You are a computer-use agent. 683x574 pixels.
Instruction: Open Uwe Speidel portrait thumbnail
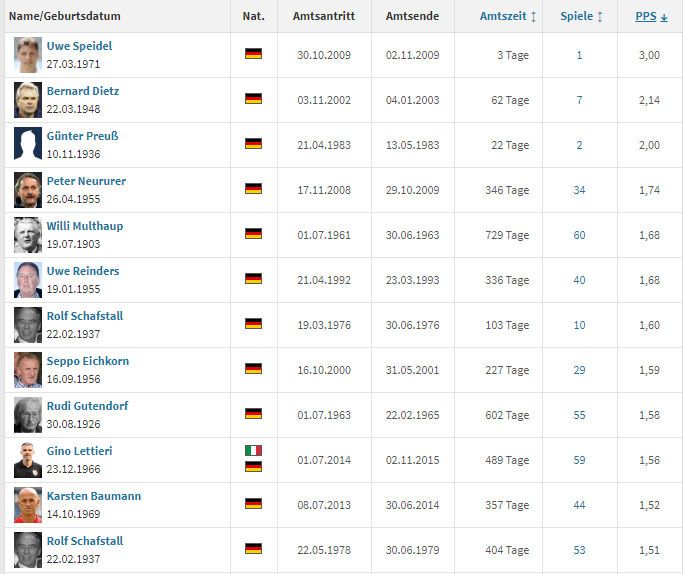[28, 54]
